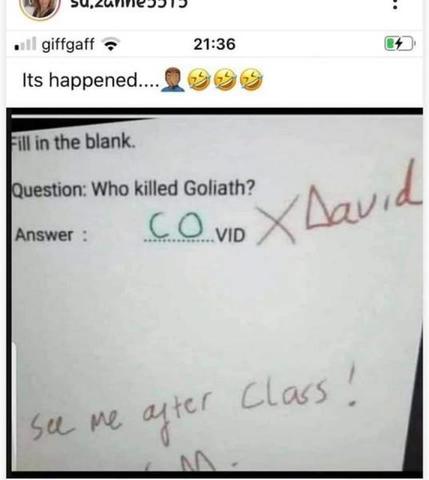
Task: Tap the 'See me after class!' note
Action: tap(193, 407)
